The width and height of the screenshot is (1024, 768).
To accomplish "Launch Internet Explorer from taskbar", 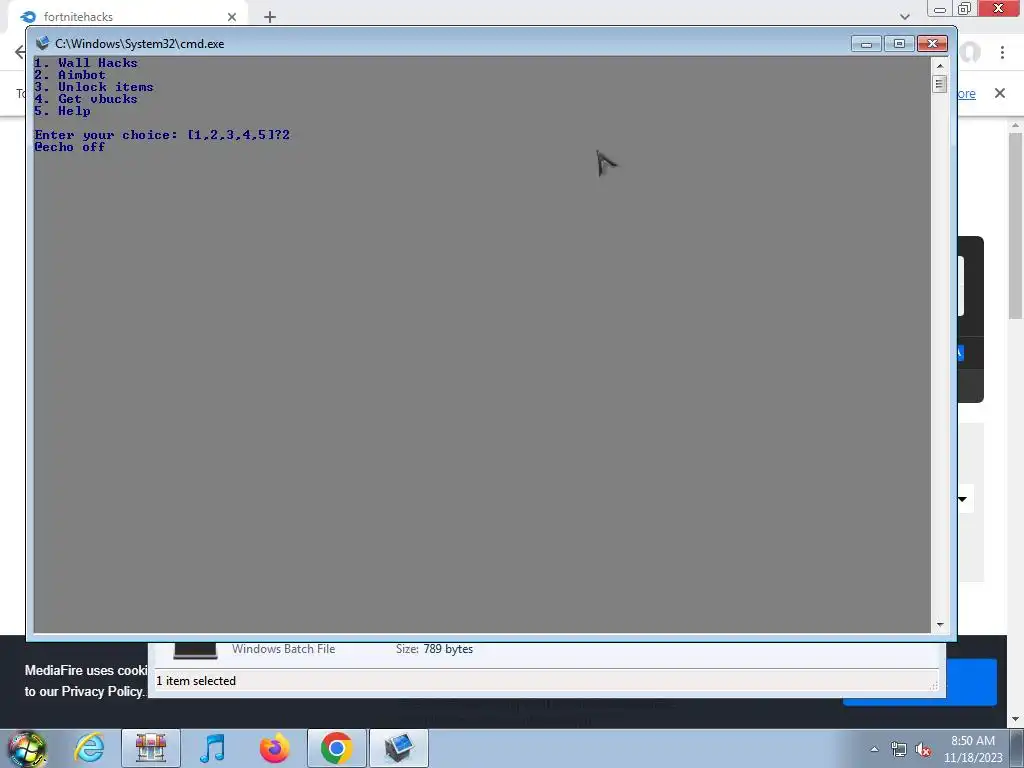I will 89,748.
